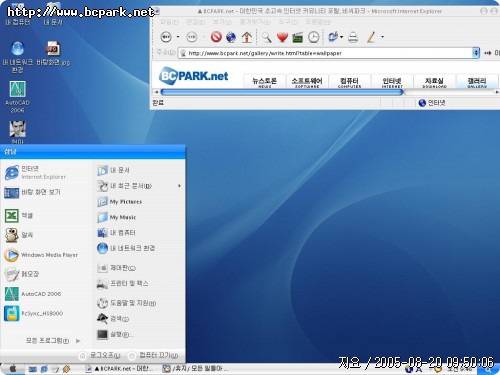Expand 모든 프로그램 all programs list
The height and width of the screenshot is (375, 500).
(53, 341)
